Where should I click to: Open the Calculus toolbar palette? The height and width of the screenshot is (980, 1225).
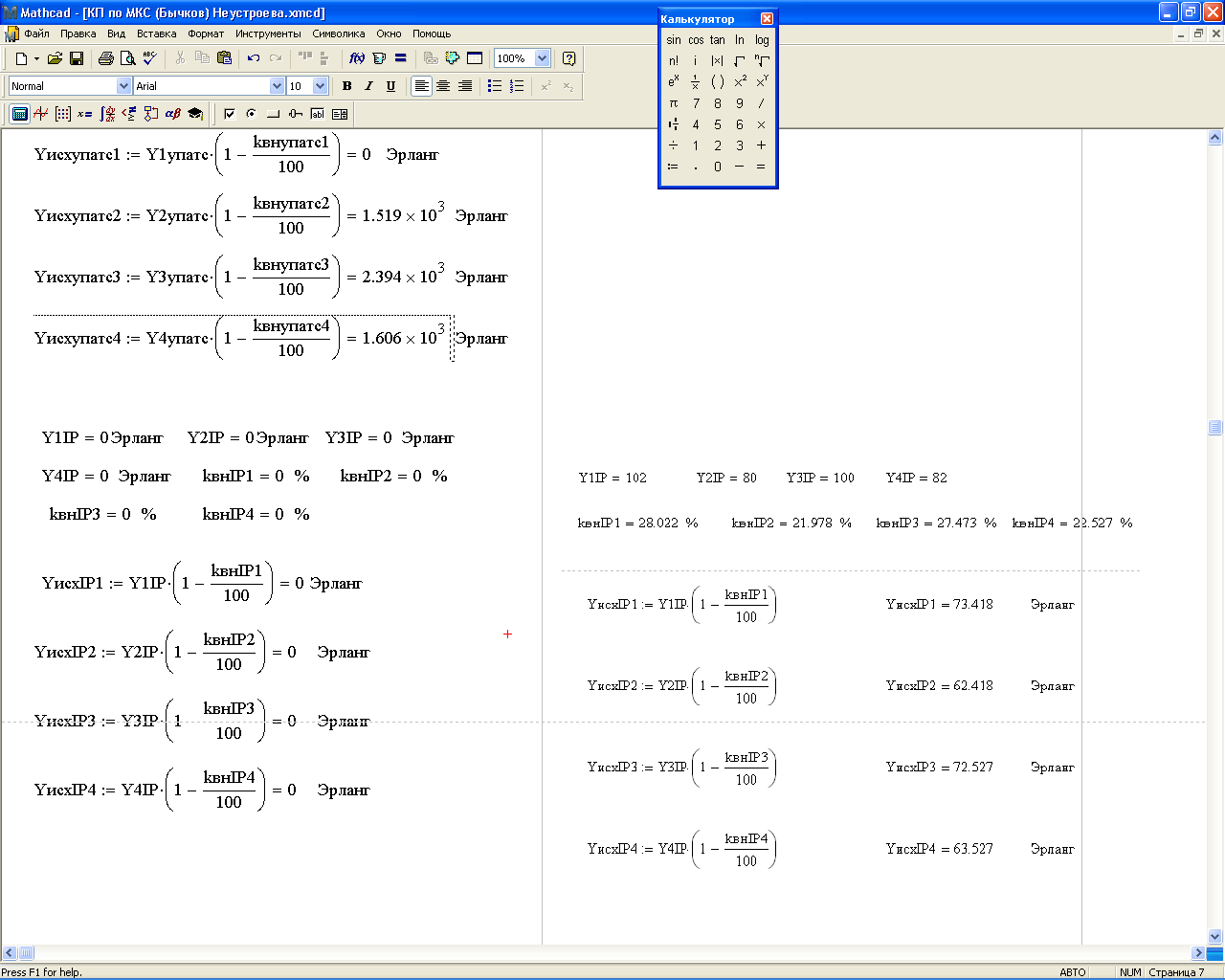point(107,114)
